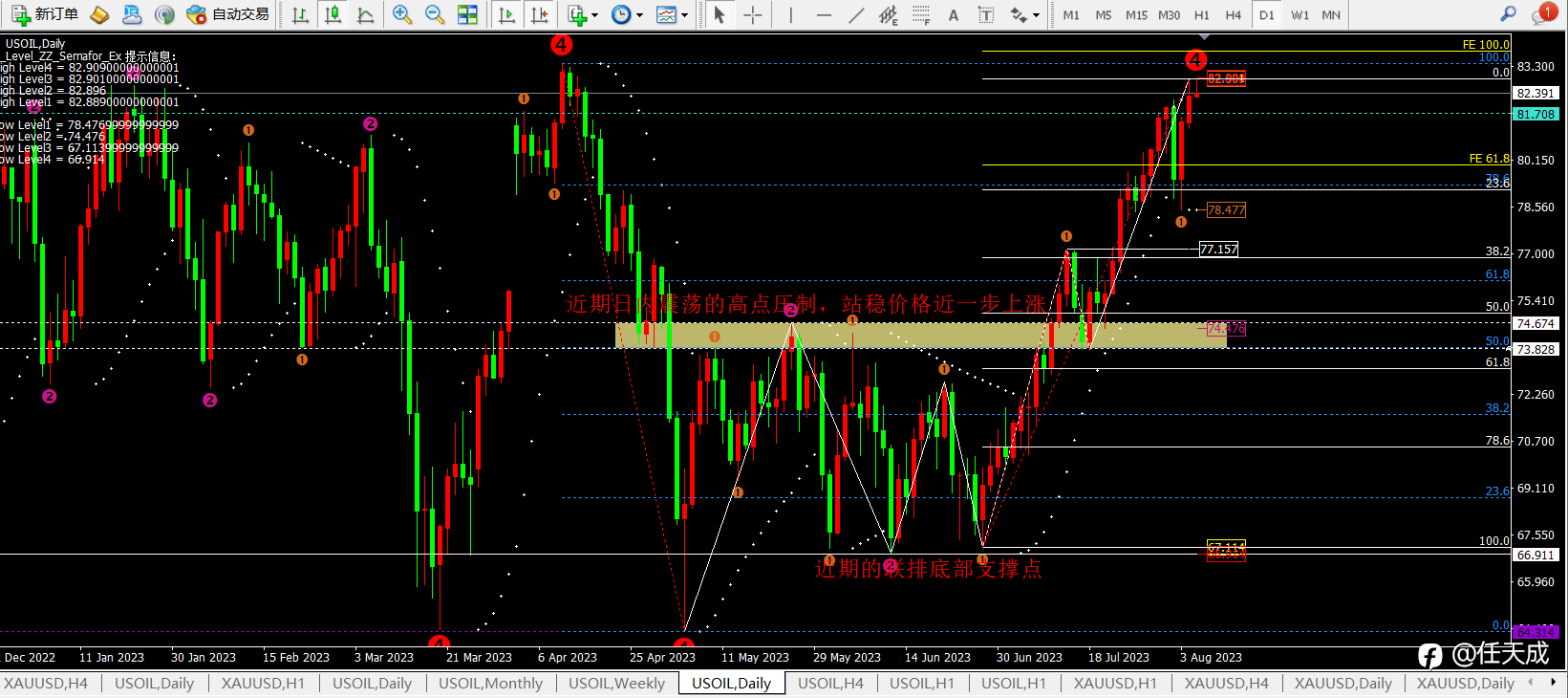This screenshot has height=698, width=1568.
Task: Switch timeframe to MN
Action: pyautogui.click(x=1331, y=14)
